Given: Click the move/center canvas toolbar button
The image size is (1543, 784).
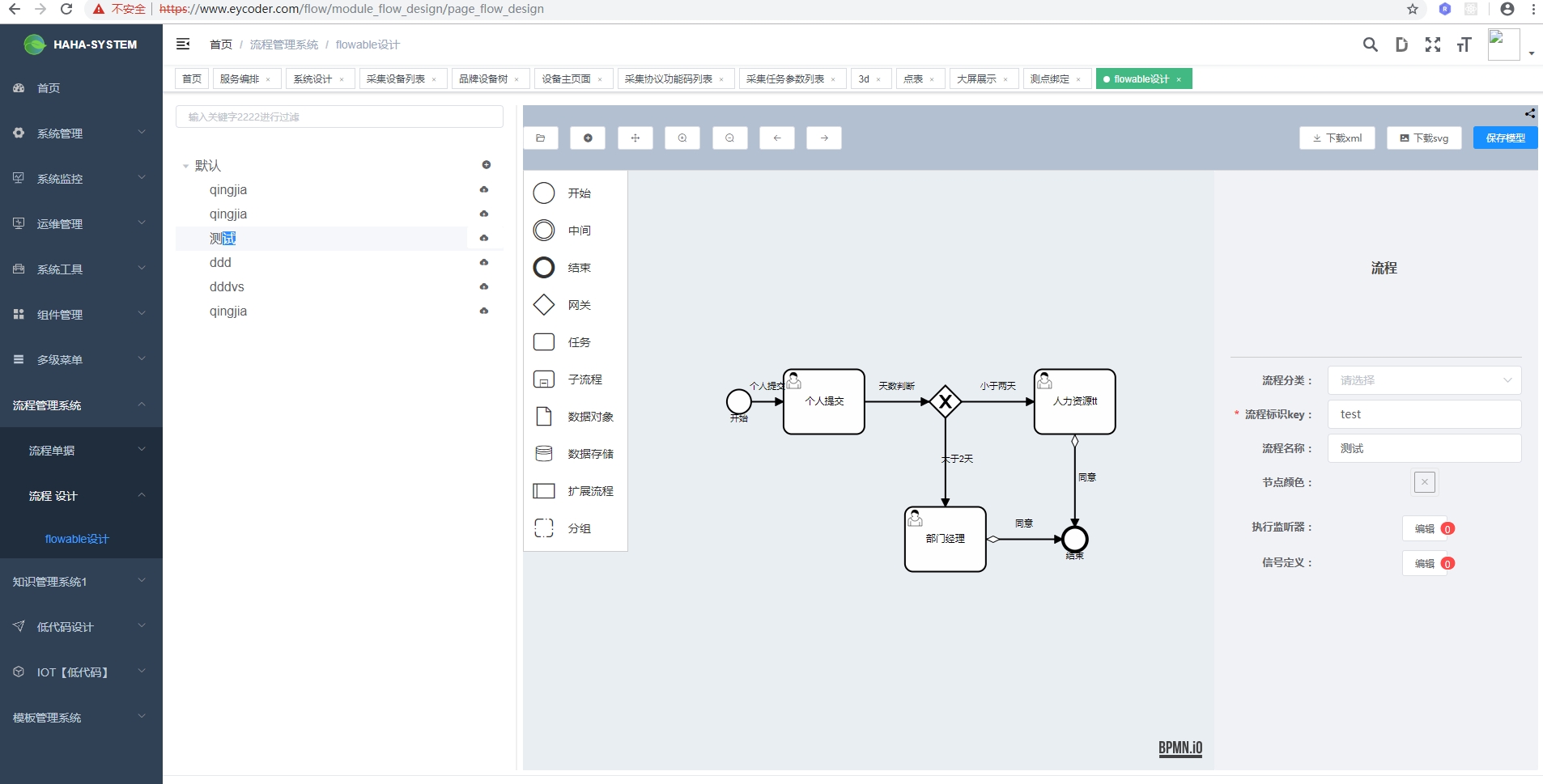Looking at the screenshot, I should click(635, 138).
